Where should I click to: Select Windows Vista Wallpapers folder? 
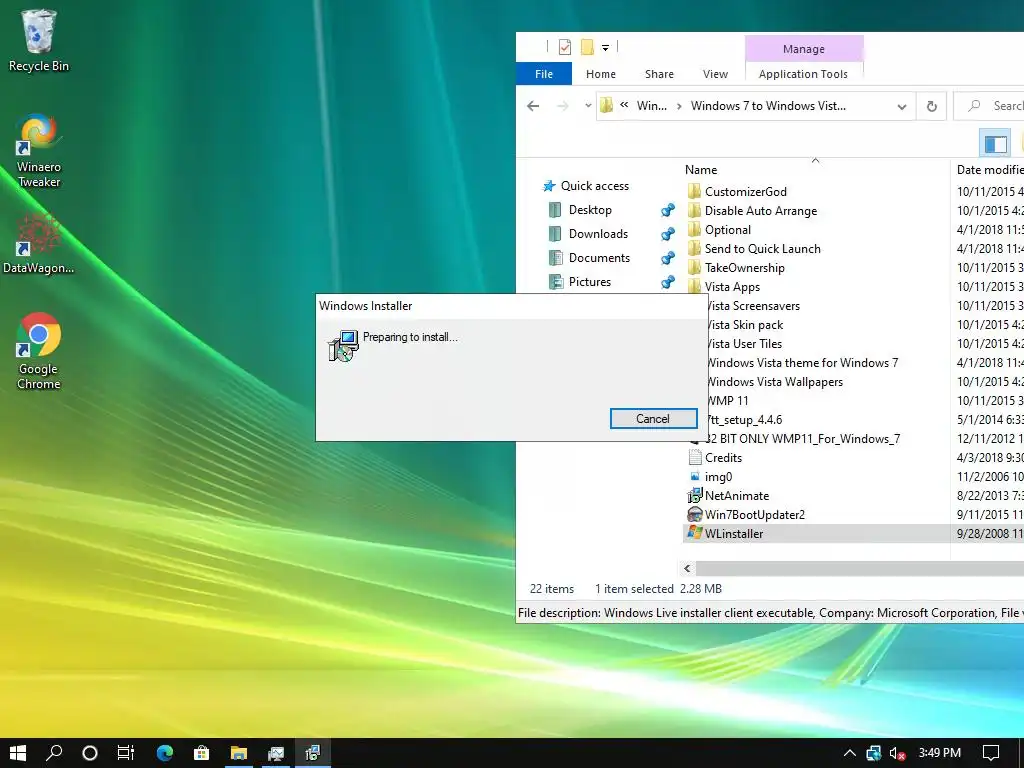point(775,381)
